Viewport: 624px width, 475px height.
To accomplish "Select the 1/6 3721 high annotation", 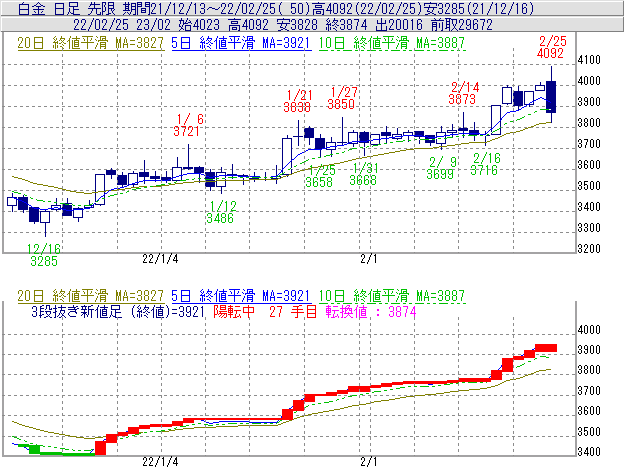I will (x=189, y=125).
